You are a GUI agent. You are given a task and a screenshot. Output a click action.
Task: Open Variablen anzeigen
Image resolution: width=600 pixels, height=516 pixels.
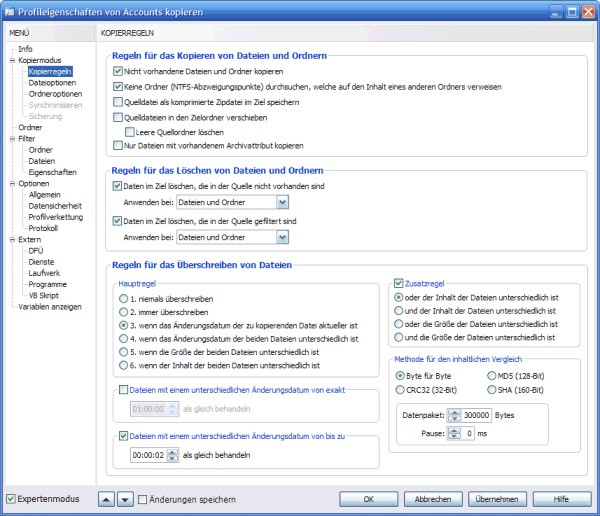(50, 307)
